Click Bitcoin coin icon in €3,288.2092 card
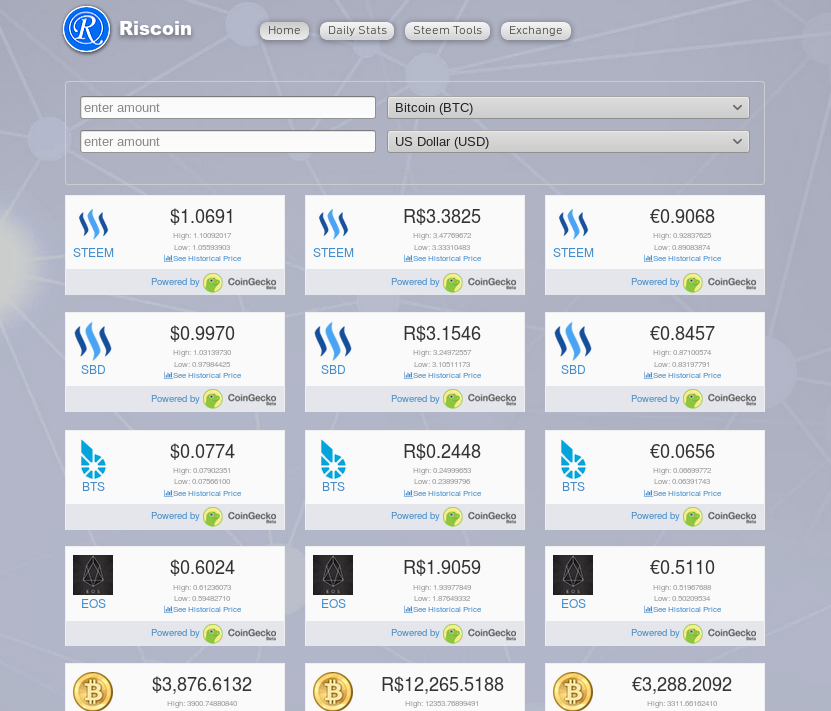 (x=573, y=691)
